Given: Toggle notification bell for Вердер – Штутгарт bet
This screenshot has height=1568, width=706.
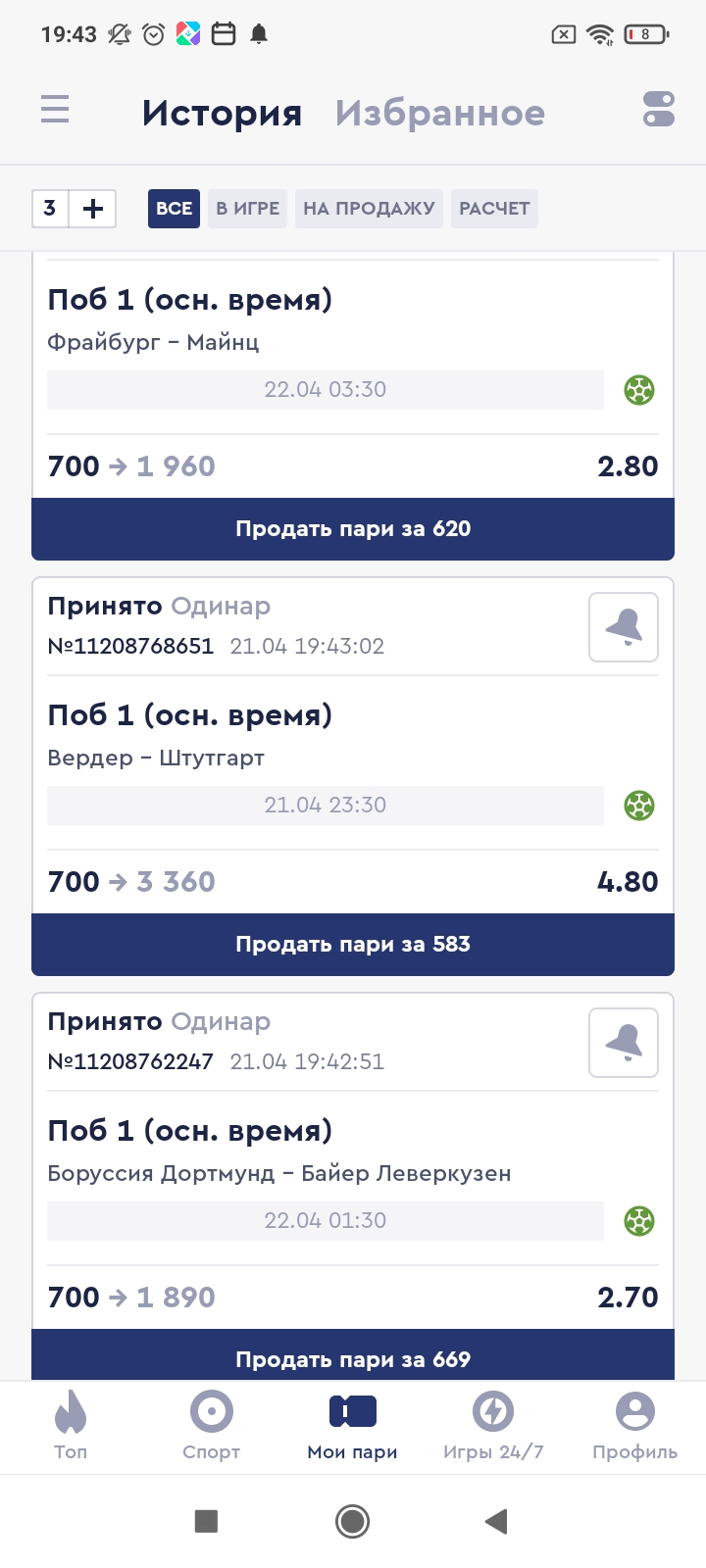Looking at the screenshot, I should (x=624, y=627).
